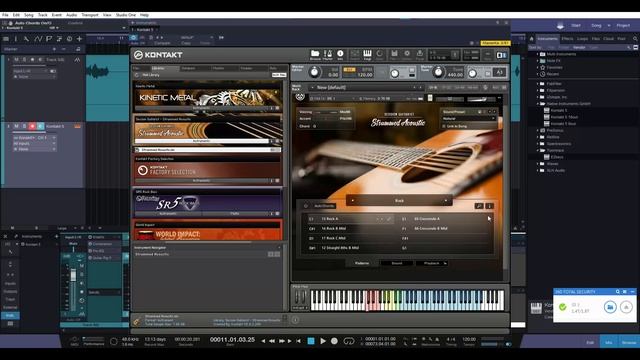
Task: Open the Audio menu
Action: tap(71, 15)
